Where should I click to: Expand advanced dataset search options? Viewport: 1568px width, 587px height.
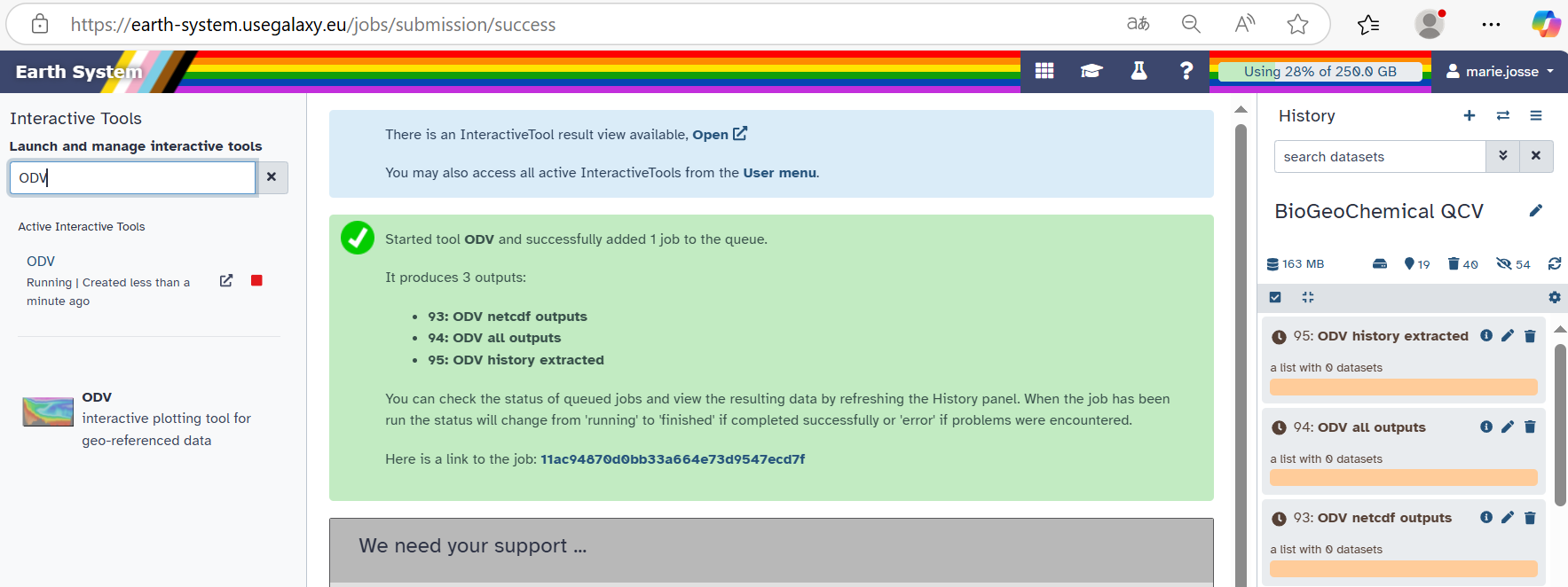pos(1502,156)
